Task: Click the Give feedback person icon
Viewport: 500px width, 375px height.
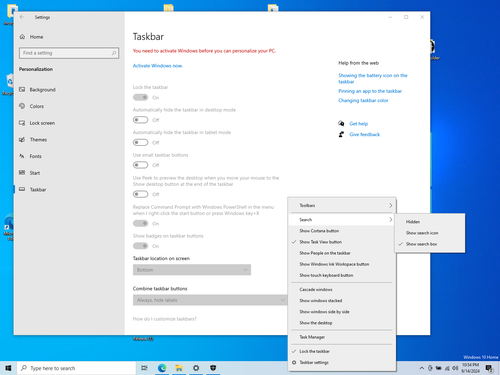Action: (x=341, y=134)
